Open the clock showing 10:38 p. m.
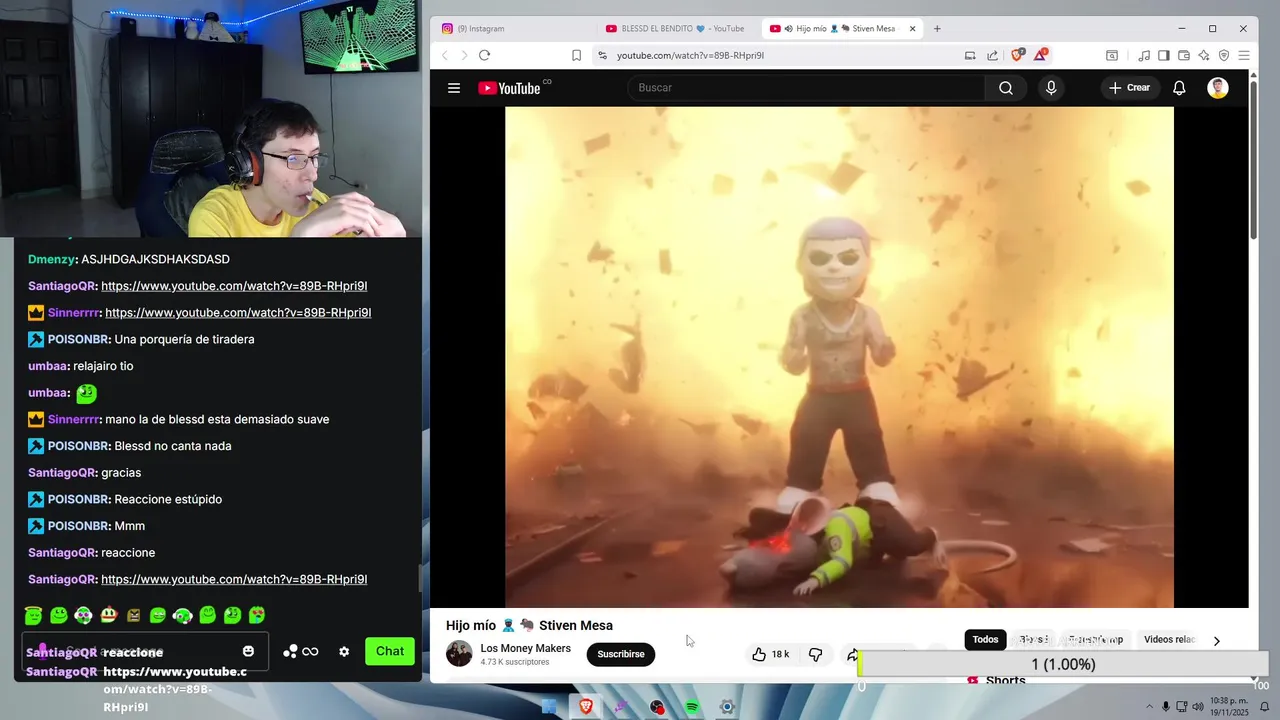 click(x=1229, y=706)
